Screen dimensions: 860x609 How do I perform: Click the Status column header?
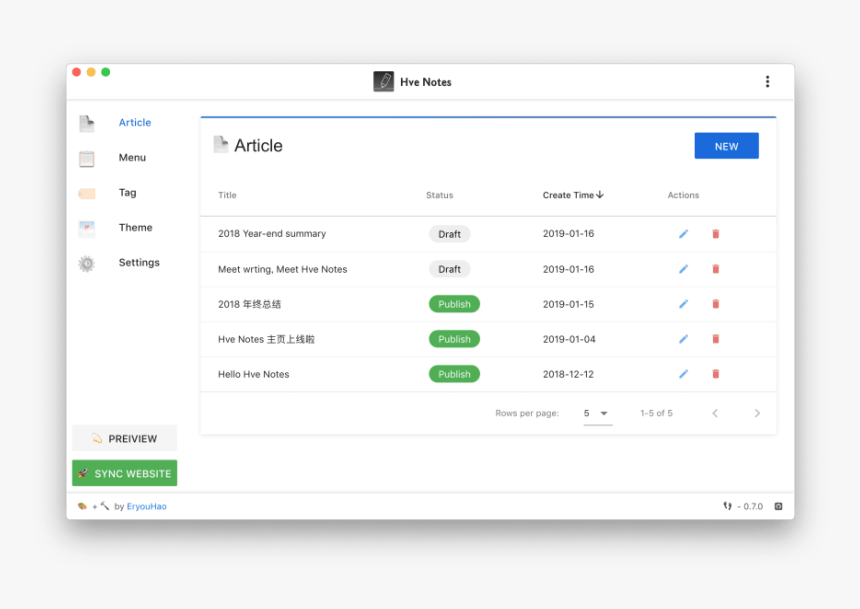pos(439,195)
